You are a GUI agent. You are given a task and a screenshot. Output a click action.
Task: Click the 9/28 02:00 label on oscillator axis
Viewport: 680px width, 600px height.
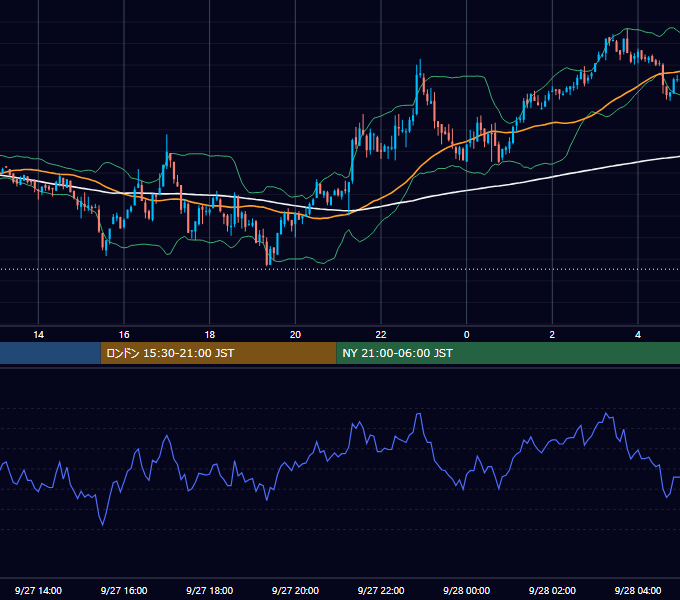[x=552, y=590]
